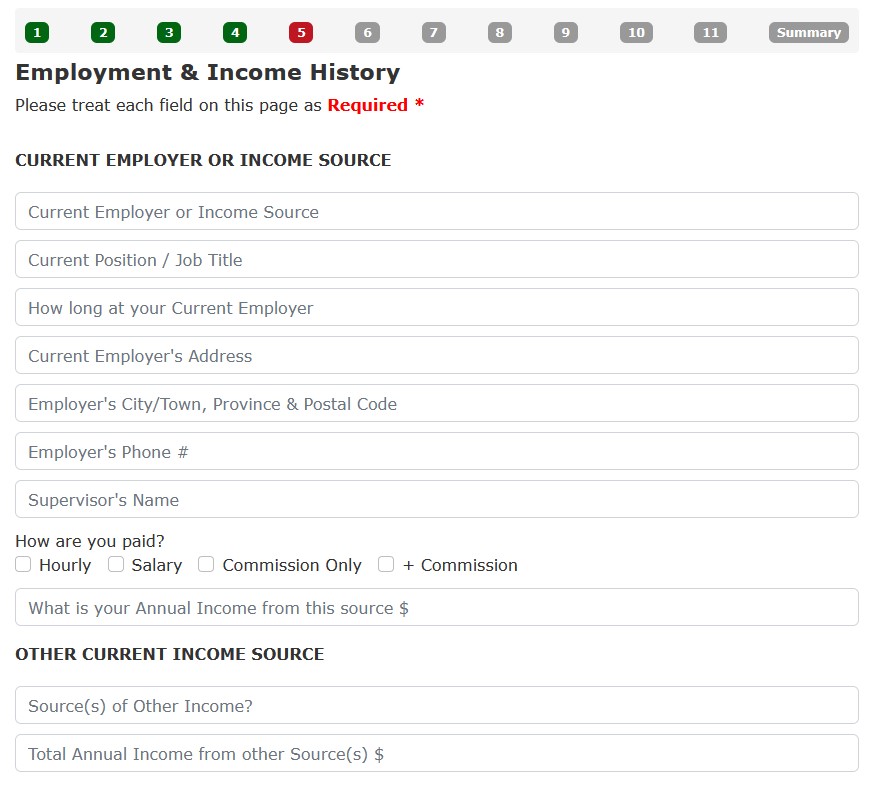Click step 11 in progress bar
Image resolution: width=874 pixels, height=789 pixels.
point(710,33)
